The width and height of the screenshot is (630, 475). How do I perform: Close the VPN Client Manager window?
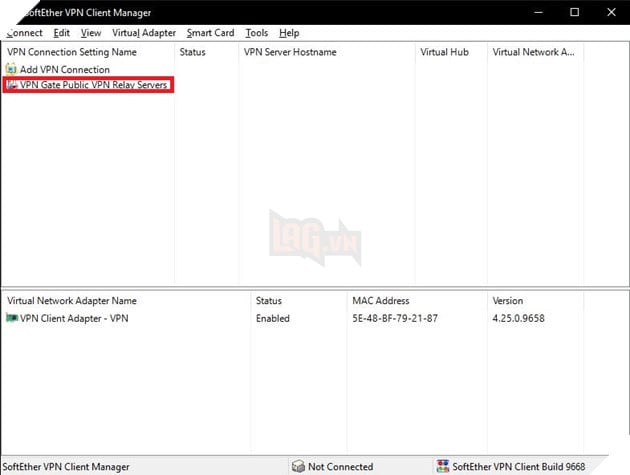pyautogui.click(x=611, y=12)
